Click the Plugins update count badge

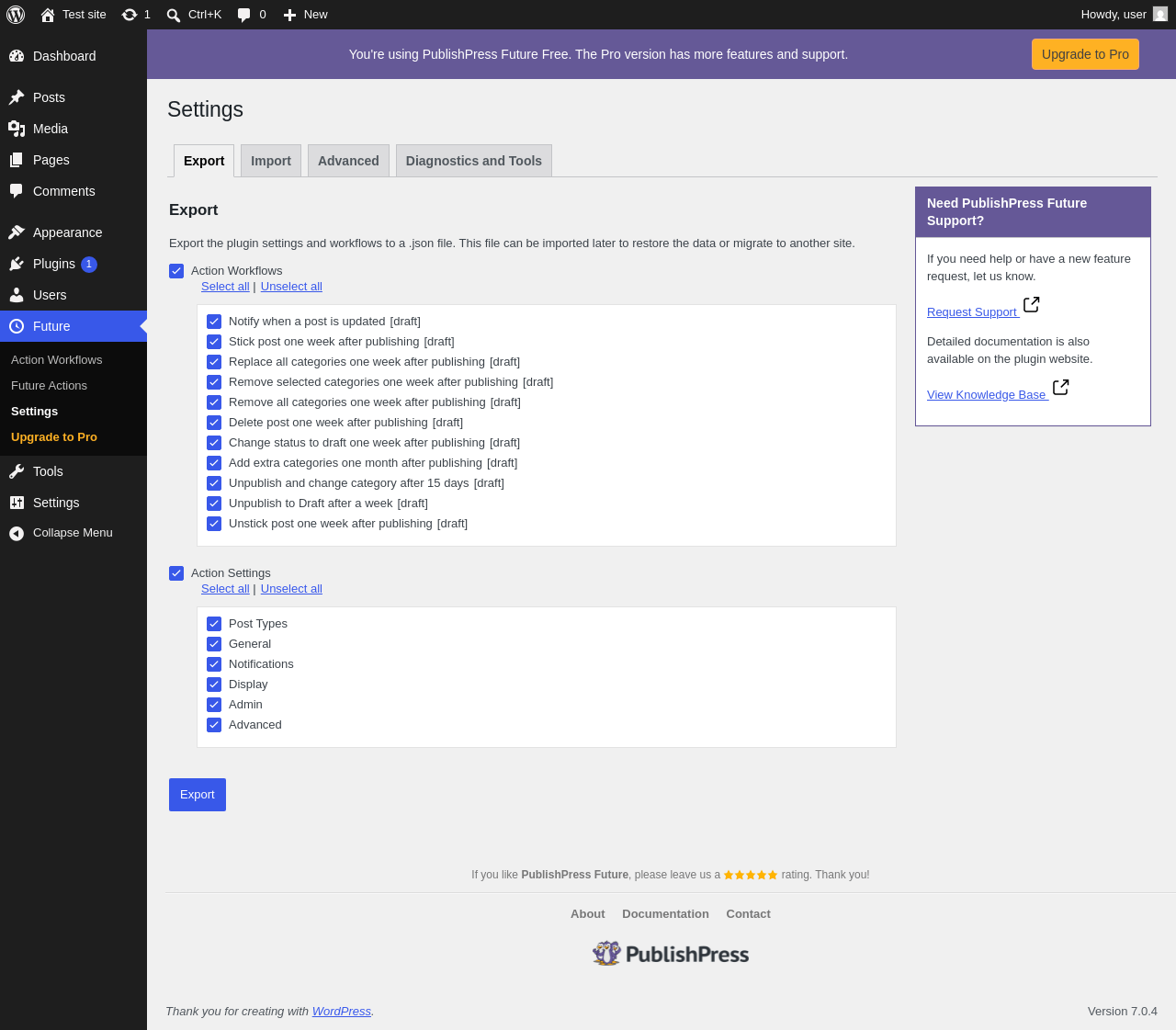pos(89,265)
